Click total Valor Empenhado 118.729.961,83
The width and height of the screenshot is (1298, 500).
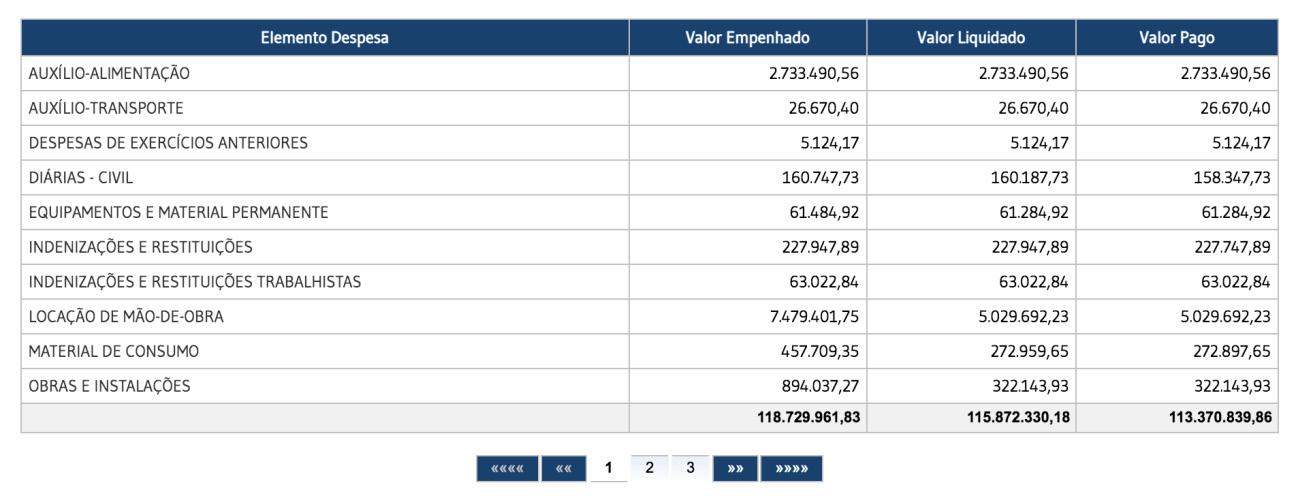(x=808, y=418)
